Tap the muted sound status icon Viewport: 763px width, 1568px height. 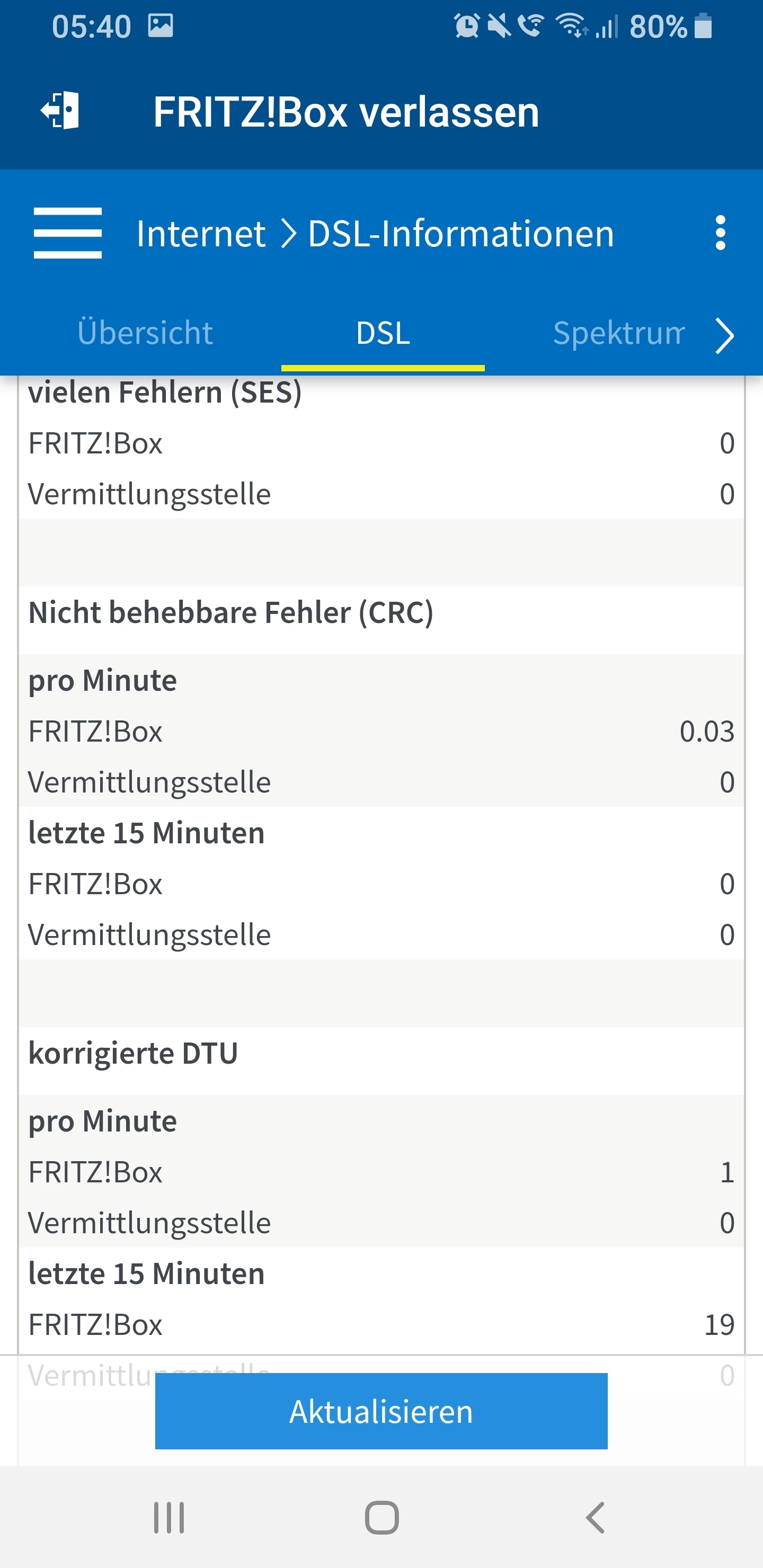[x=499, y=26]
